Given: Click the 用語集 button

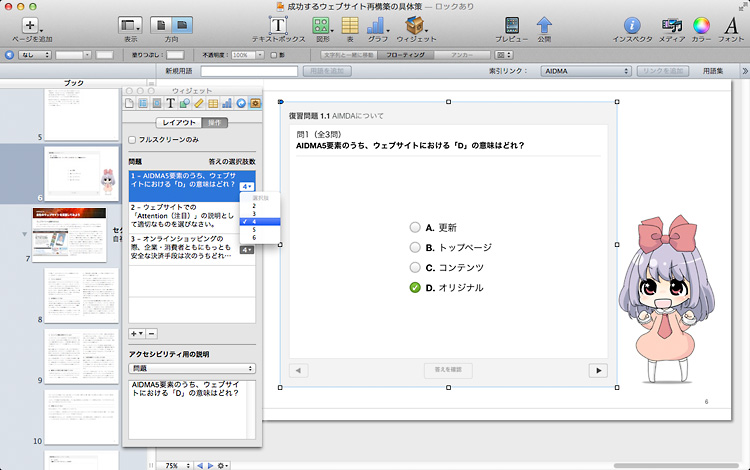Looking at the screenshot, I should point(713,71).
